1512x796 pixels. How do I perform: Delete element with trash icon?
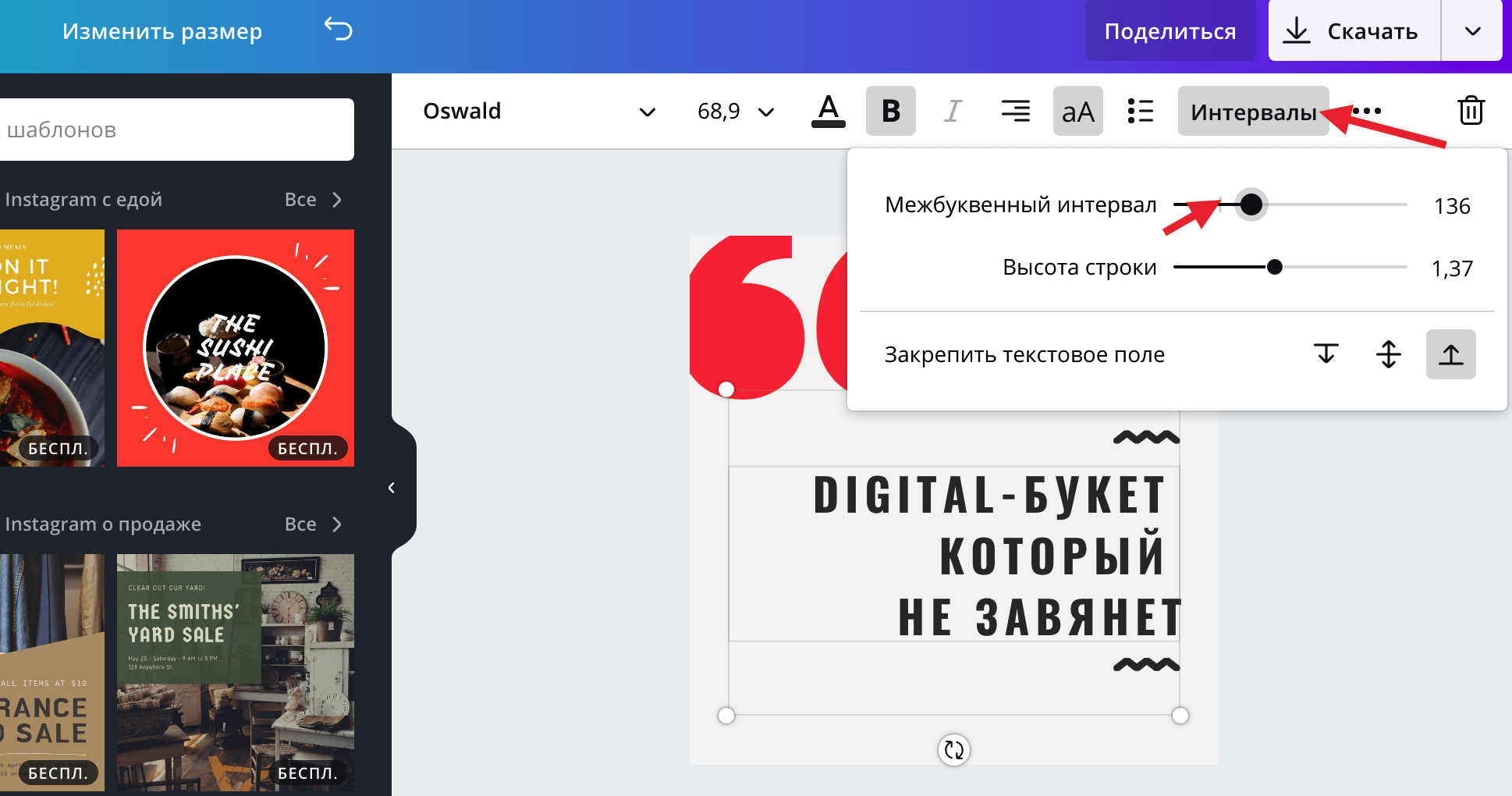[x=1471, y=111]
